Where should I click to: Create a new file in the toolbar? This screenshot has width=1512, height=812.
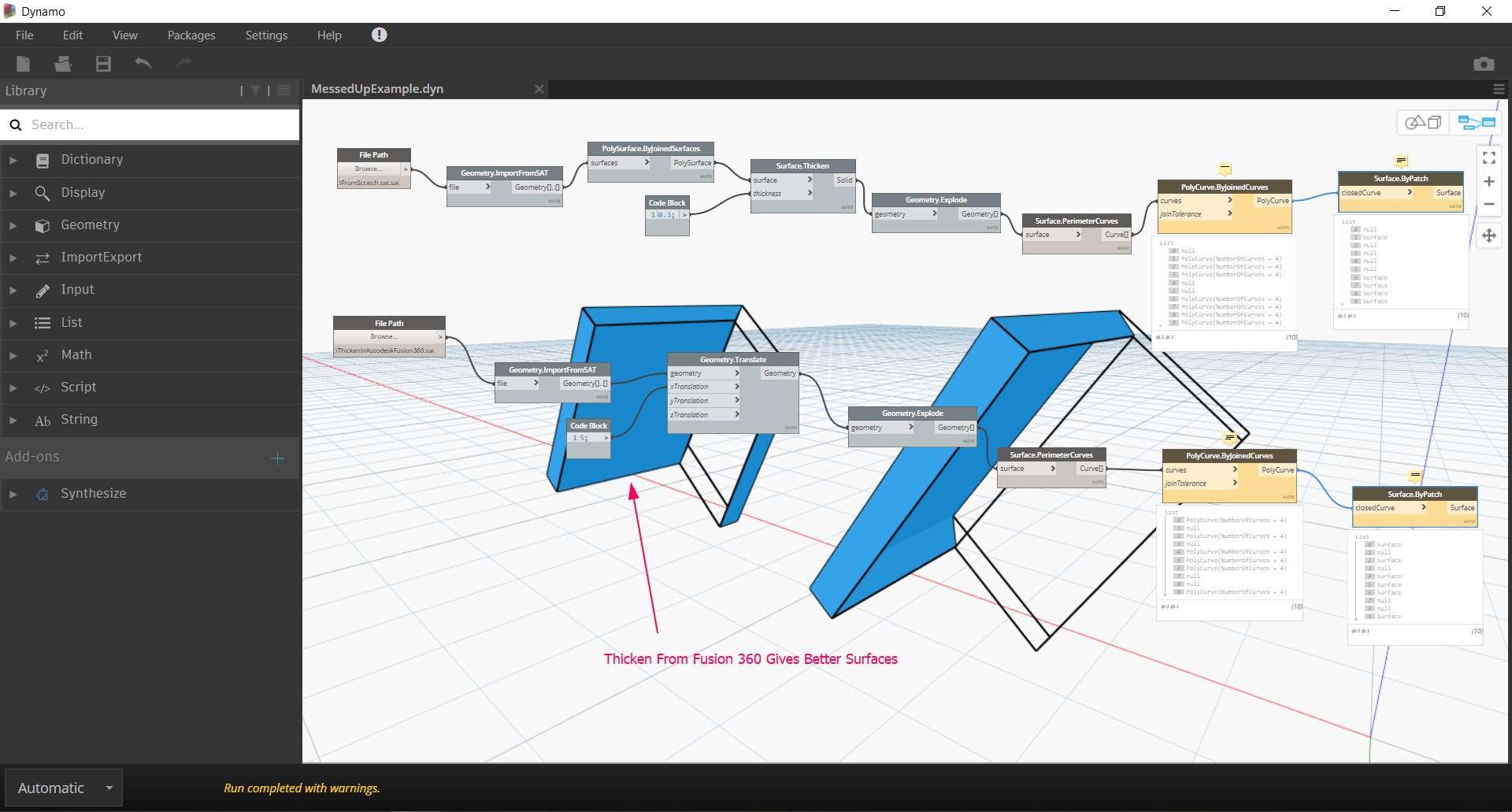[23, 64]
